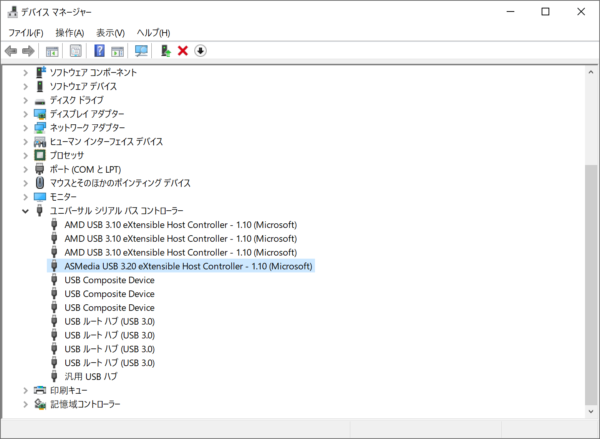This screenshot has width=600, height=439.
Task: Click the モニター display icon
Action: click(40, 197)
